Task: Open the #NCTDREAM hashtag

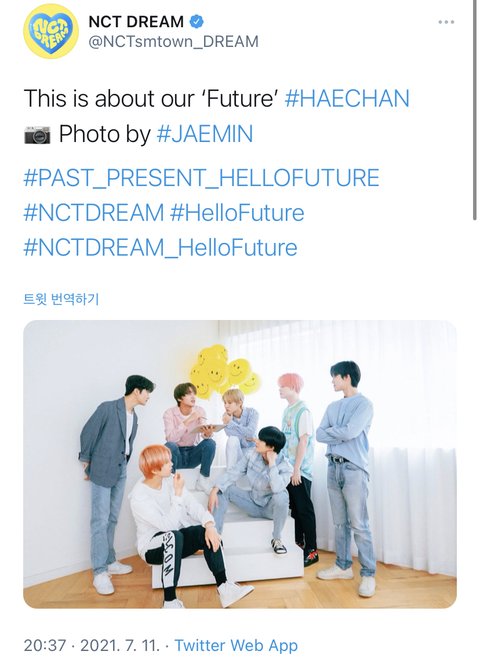Action: pos(93,212)
